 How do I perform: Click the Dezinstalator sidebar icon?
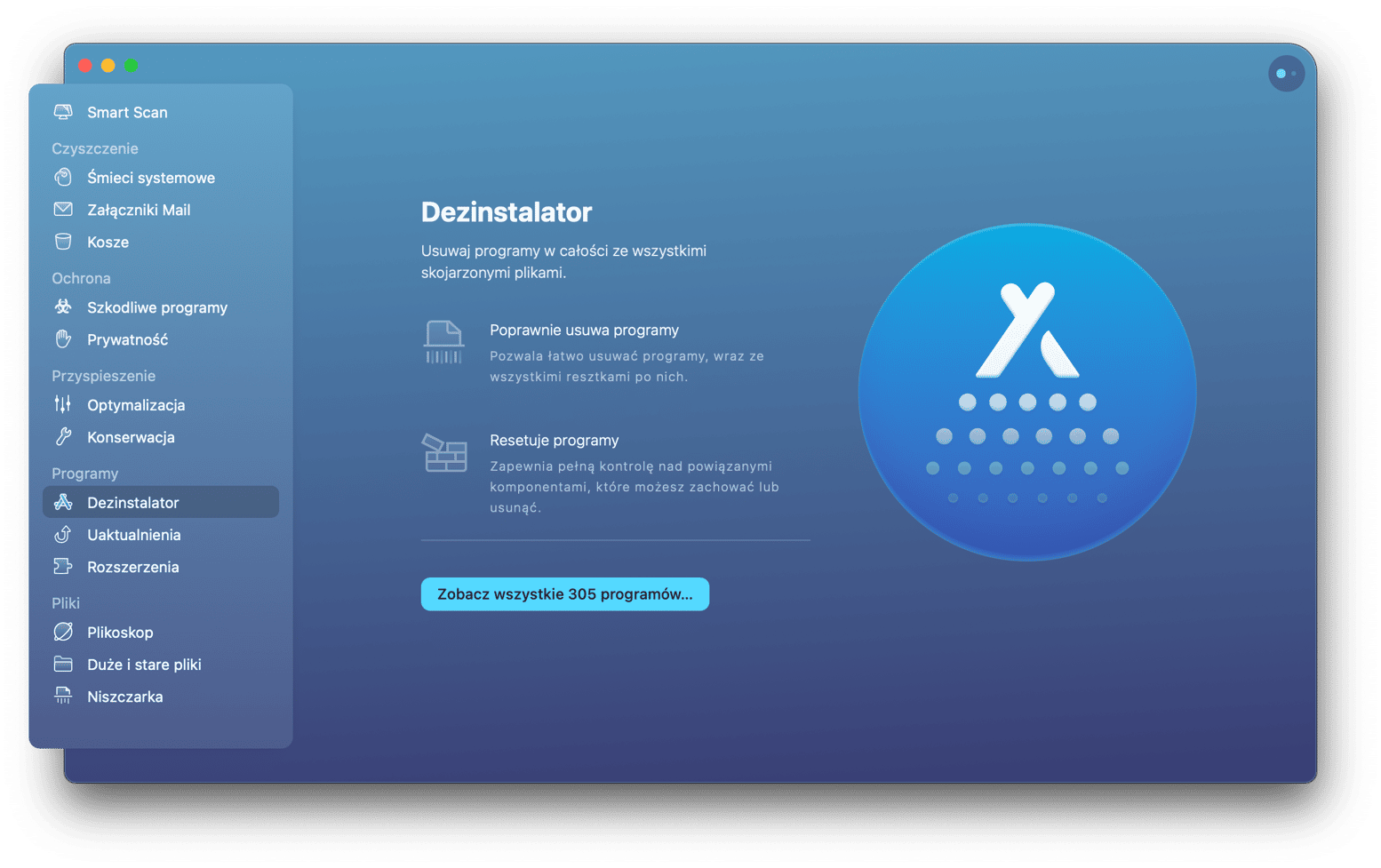point(63,503)
